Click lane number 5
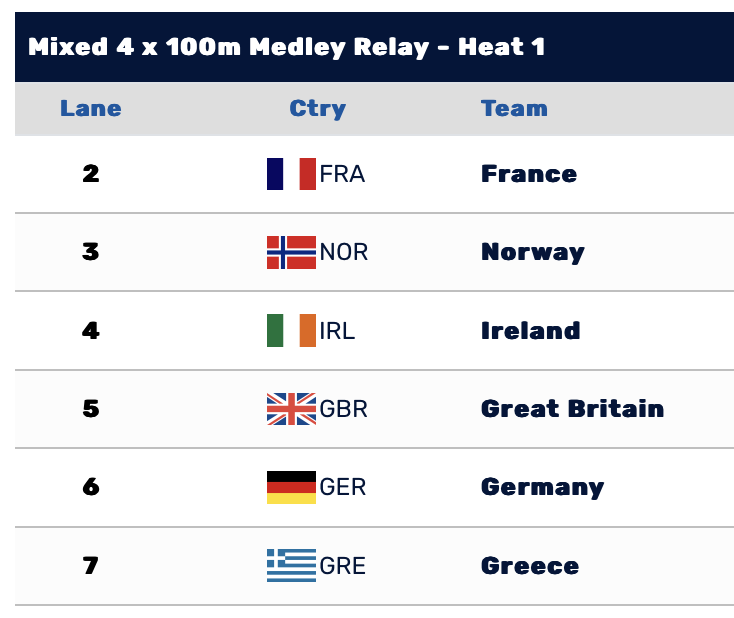This screenshot has height=618, width=734. (91, 409)
